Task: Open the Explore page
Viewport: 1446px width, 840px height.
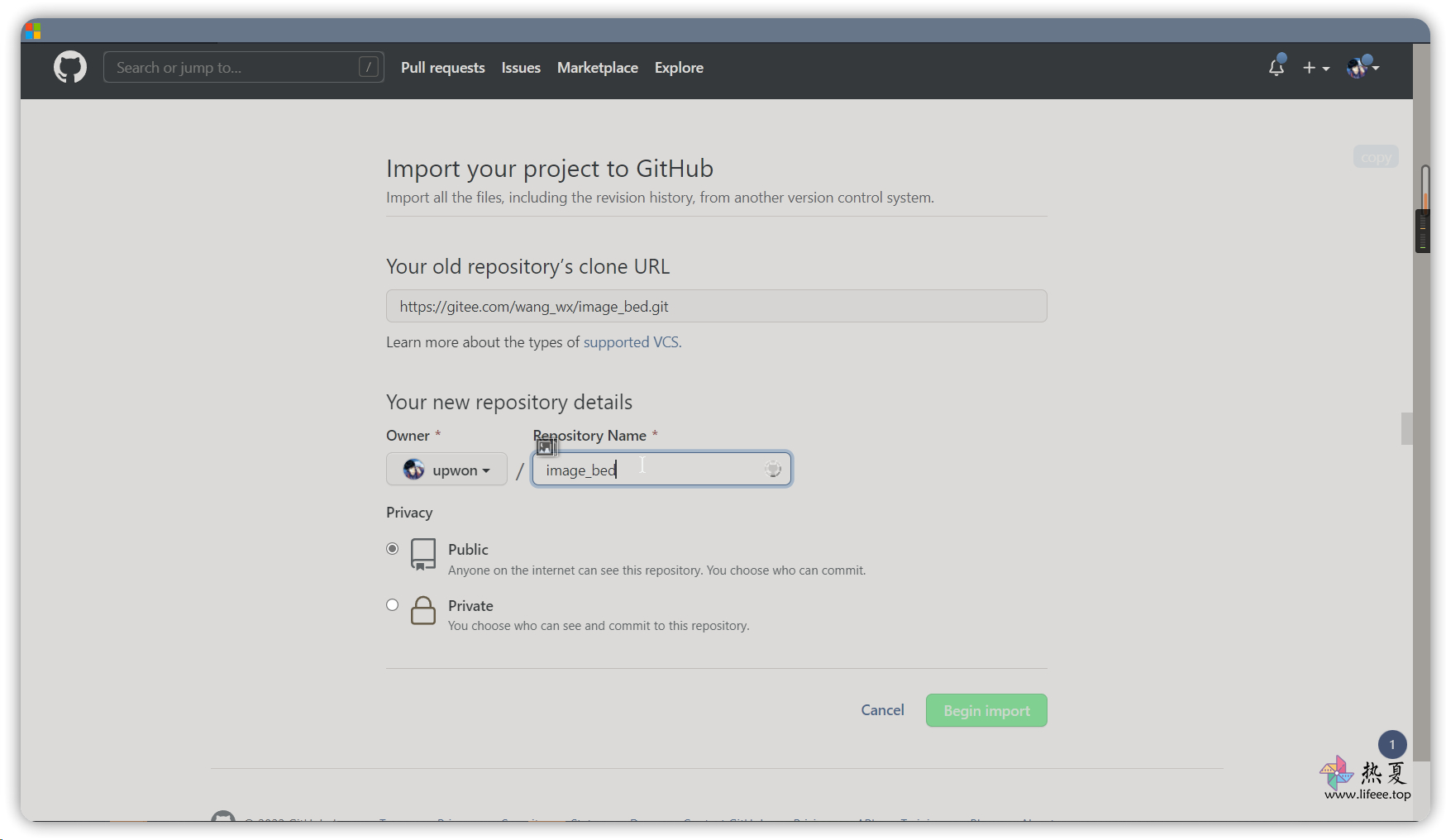Action: point(679,68)
